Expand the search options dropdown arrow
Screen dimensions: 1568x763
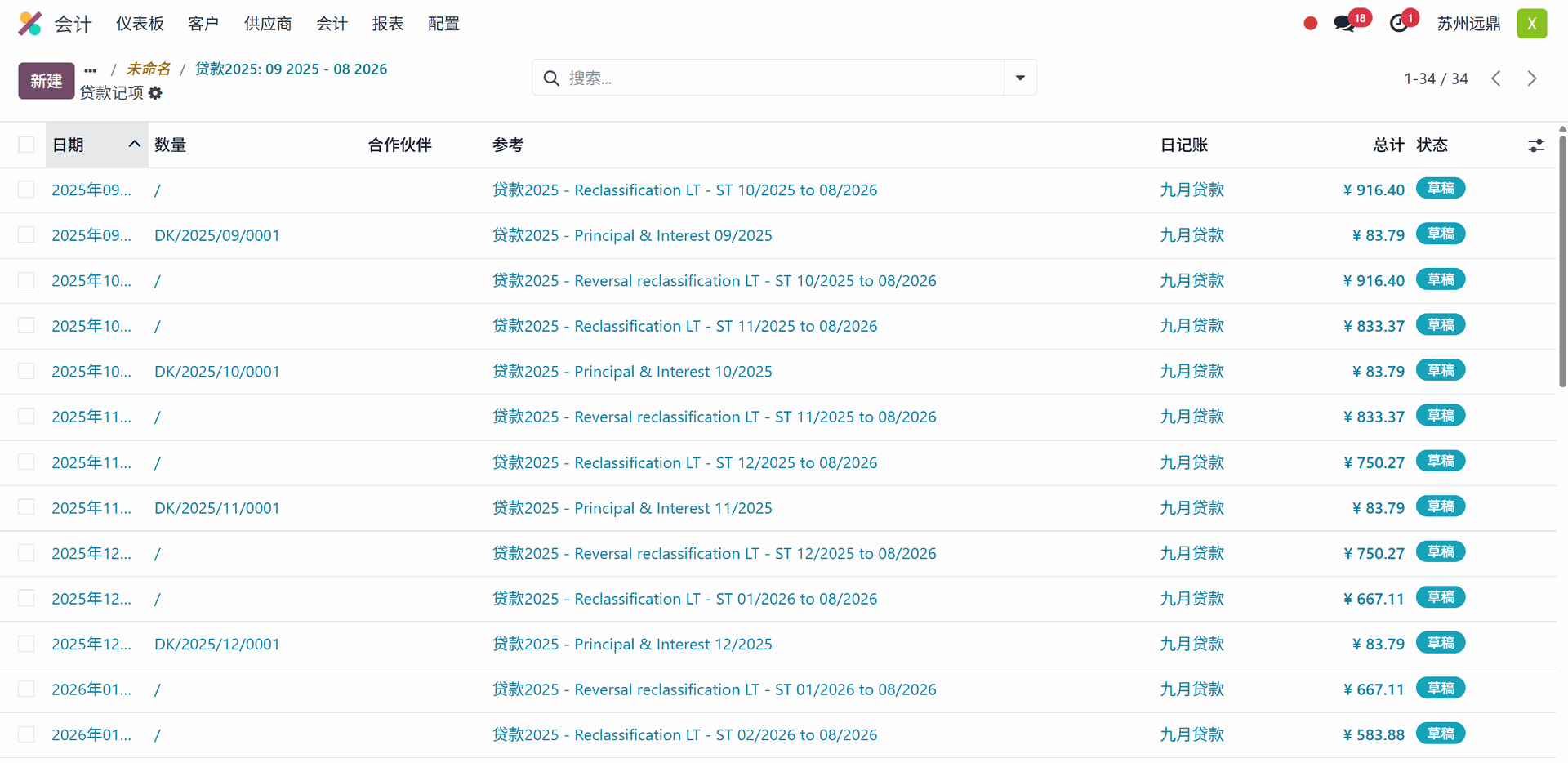(1020, 78)
